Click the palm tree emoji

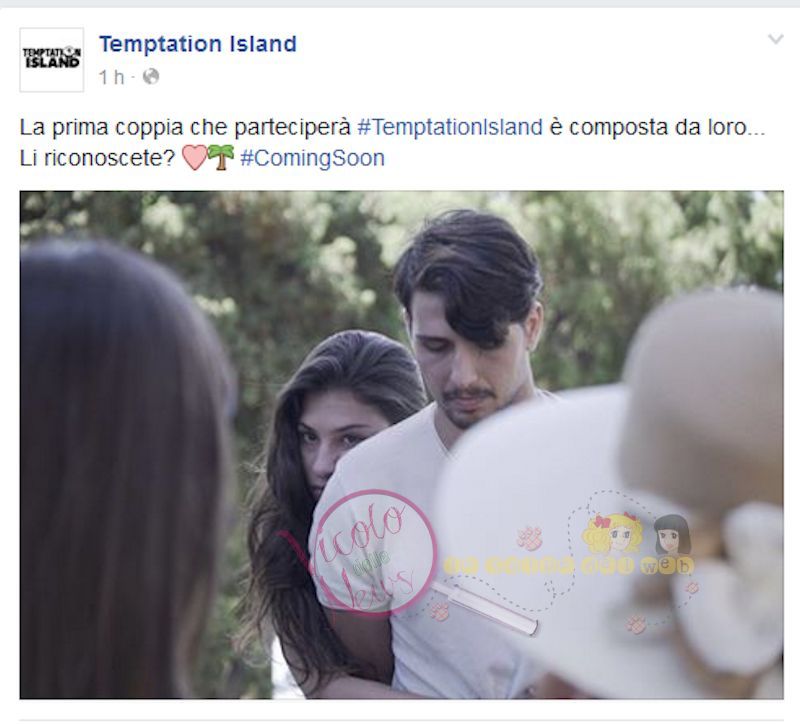(221, 157)
